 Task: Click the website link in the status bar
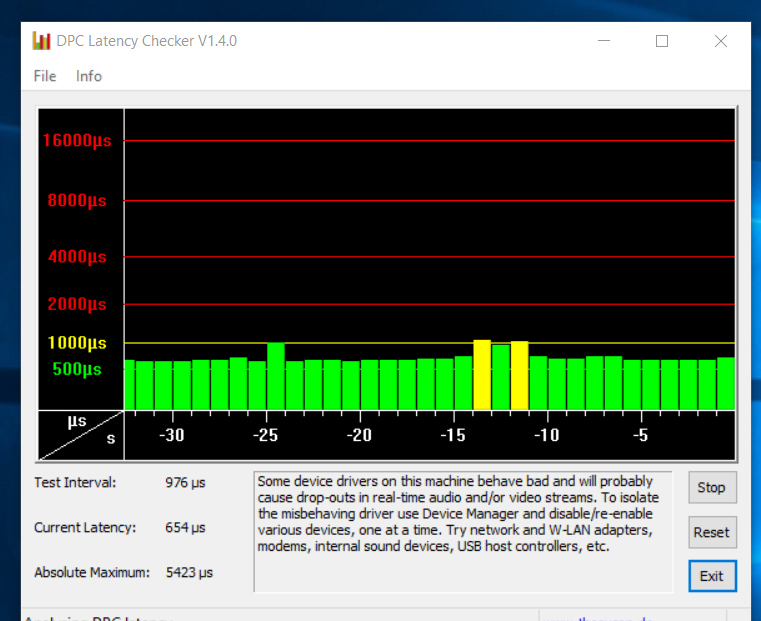pos(598,619)
